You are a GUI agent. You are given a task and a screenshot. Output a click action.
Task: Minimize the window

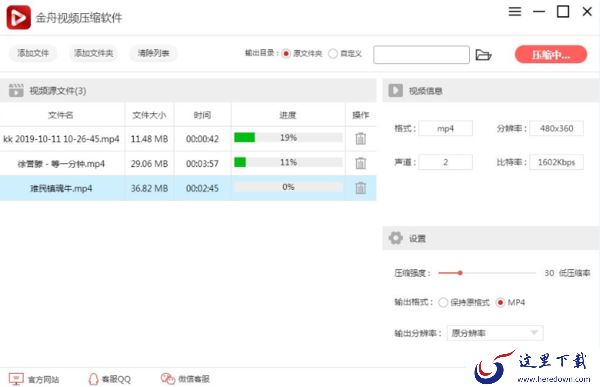(x=539, y=12)
